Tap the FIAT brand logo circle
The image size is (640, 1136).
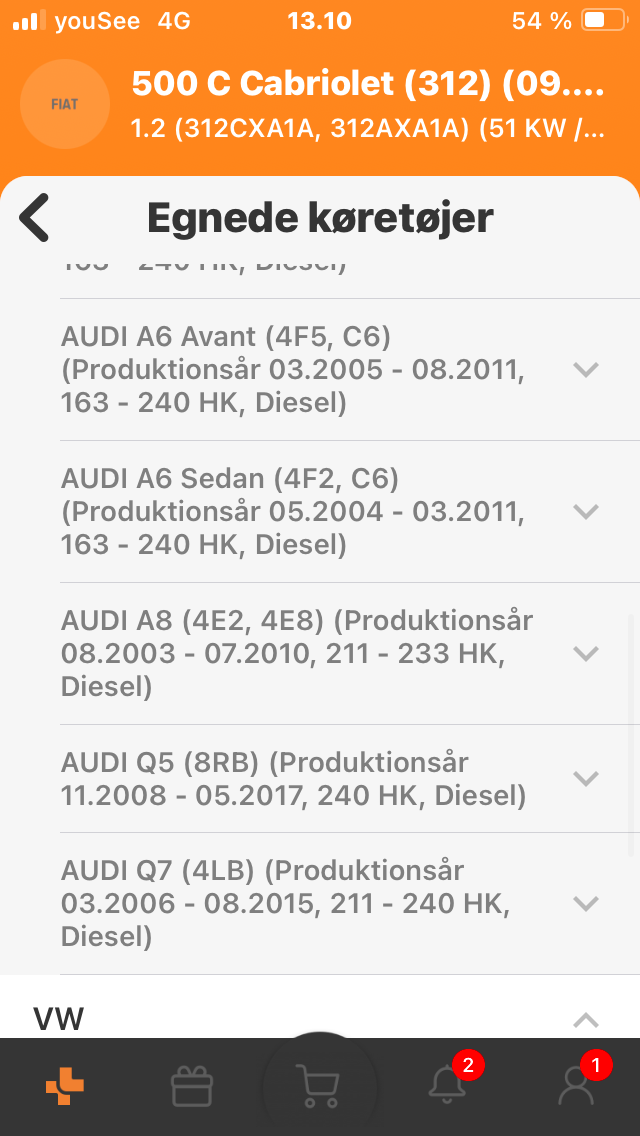(x=65, y=104)
